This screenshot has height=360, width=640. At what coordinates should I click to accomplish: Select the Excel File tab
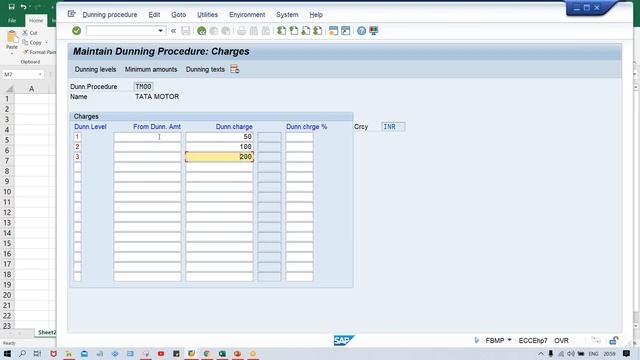12,20
